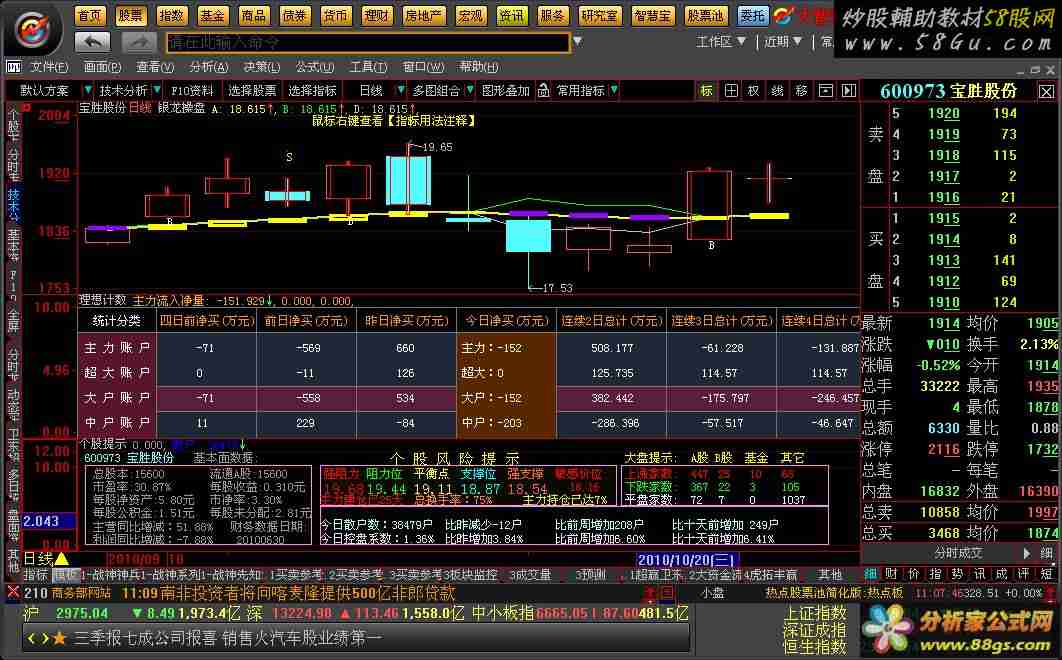Open the 文件(F) menu
1062x660 pixels.
(49, 66)
